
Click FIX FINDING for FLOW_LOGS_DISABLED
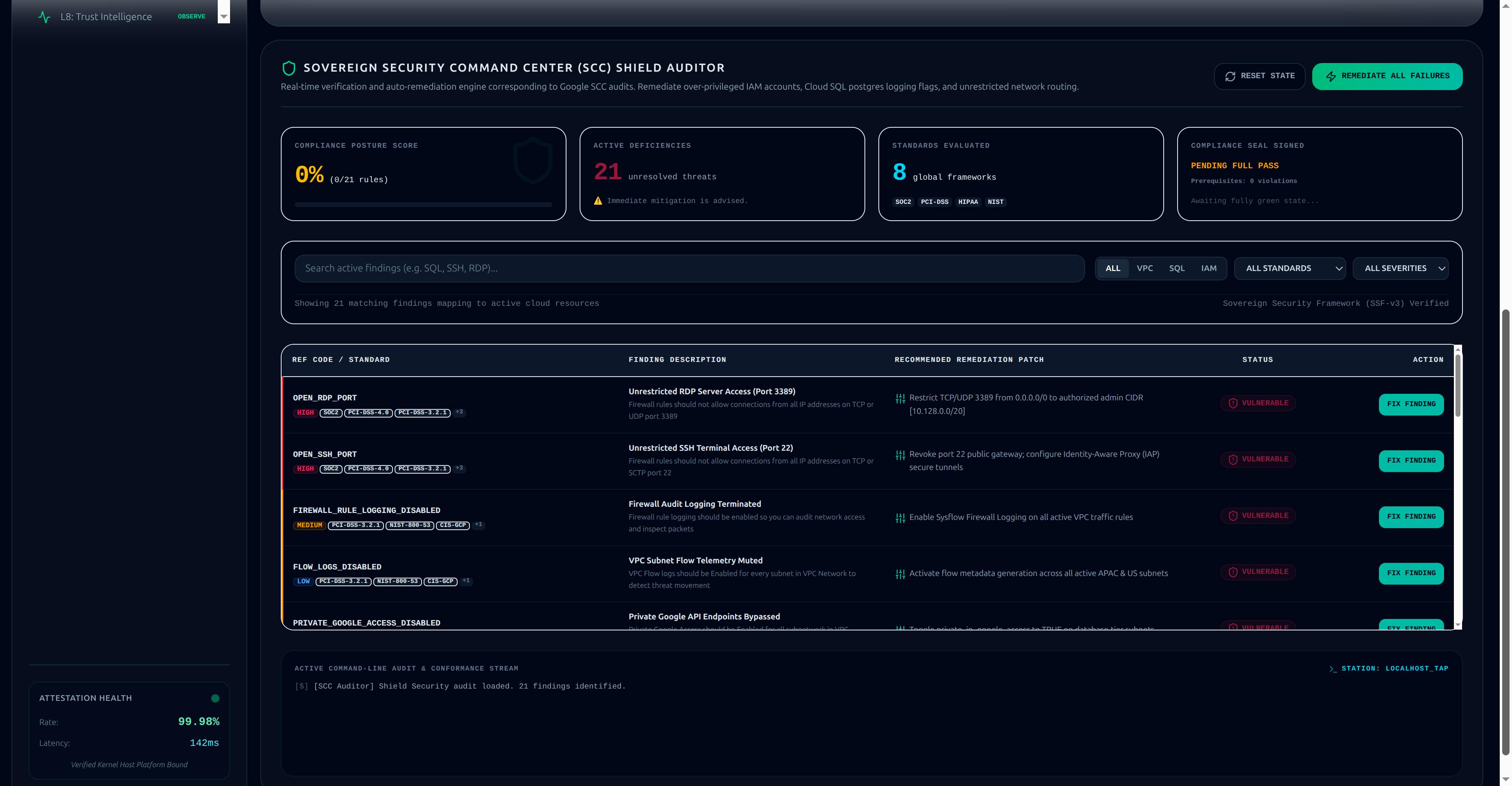pos(1410,574)
